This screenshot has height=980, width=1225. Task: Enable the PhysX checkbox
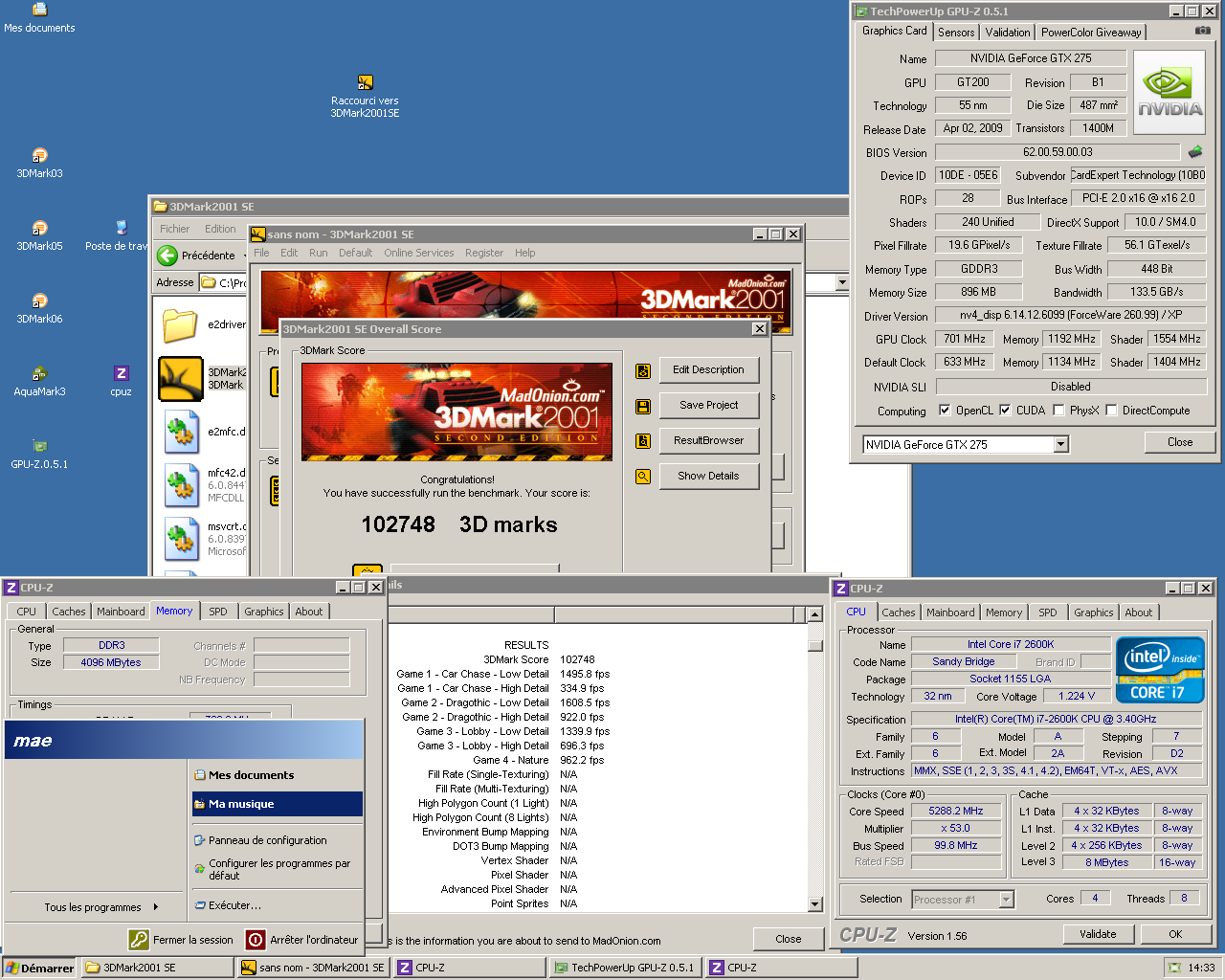click(x=1058, y=411)
